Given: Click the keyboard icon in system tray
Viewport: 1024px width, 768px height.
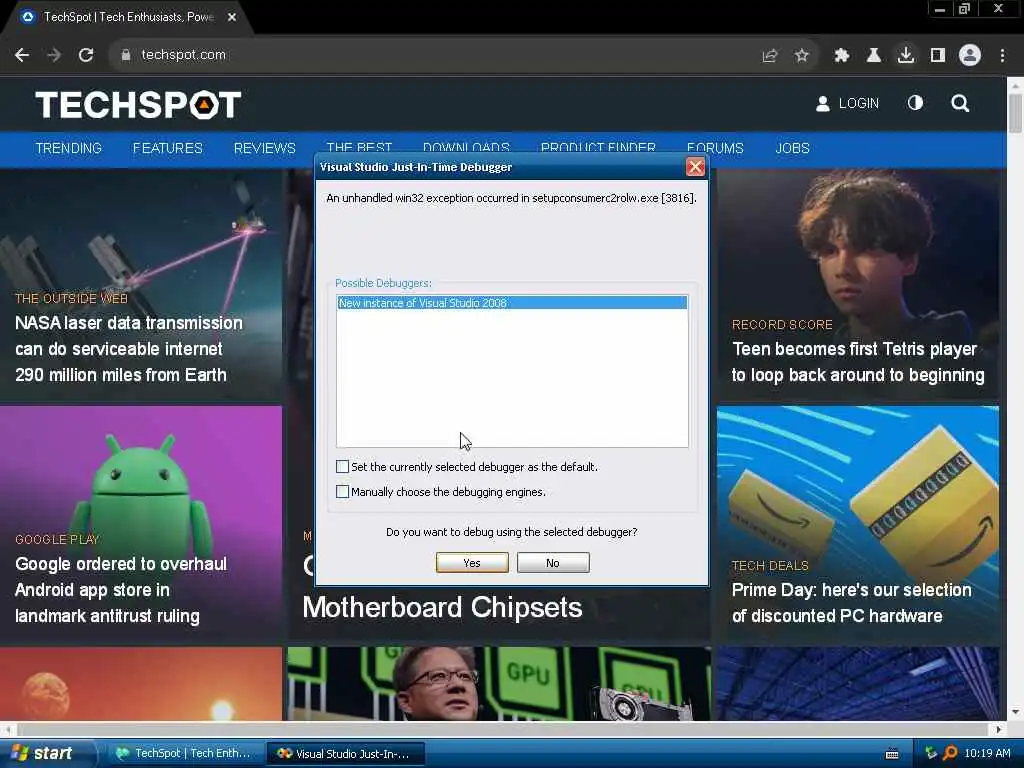Looking at the screenshot, I should point(892,754).
